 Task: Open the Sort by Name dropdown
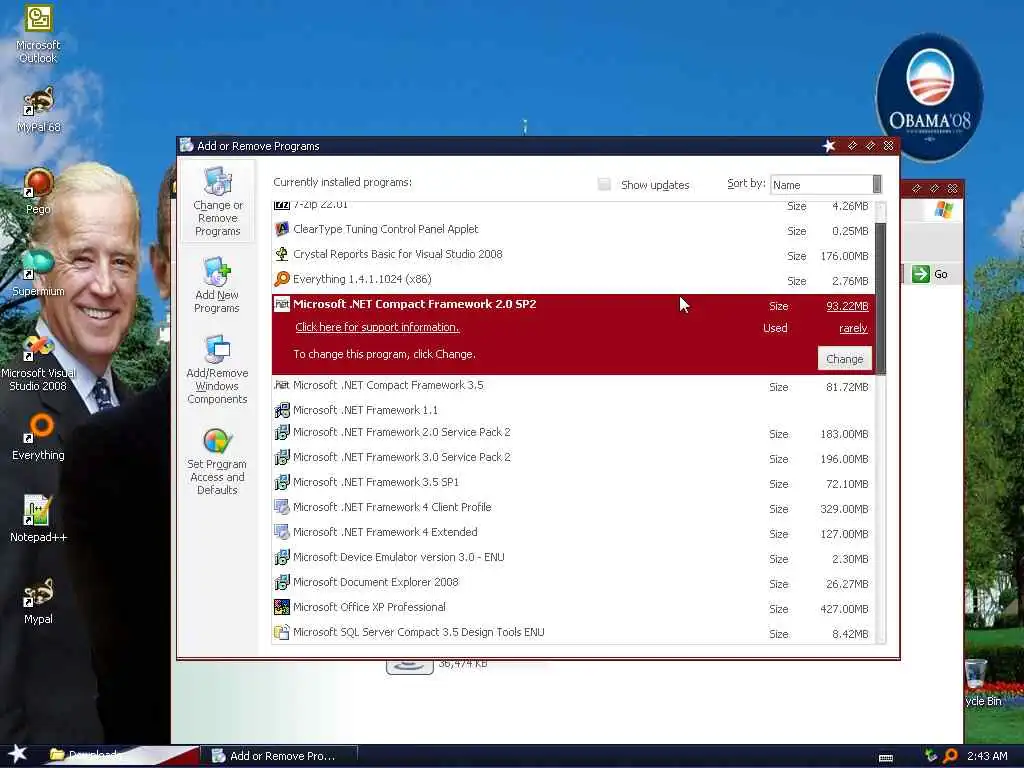click(826, 185)
